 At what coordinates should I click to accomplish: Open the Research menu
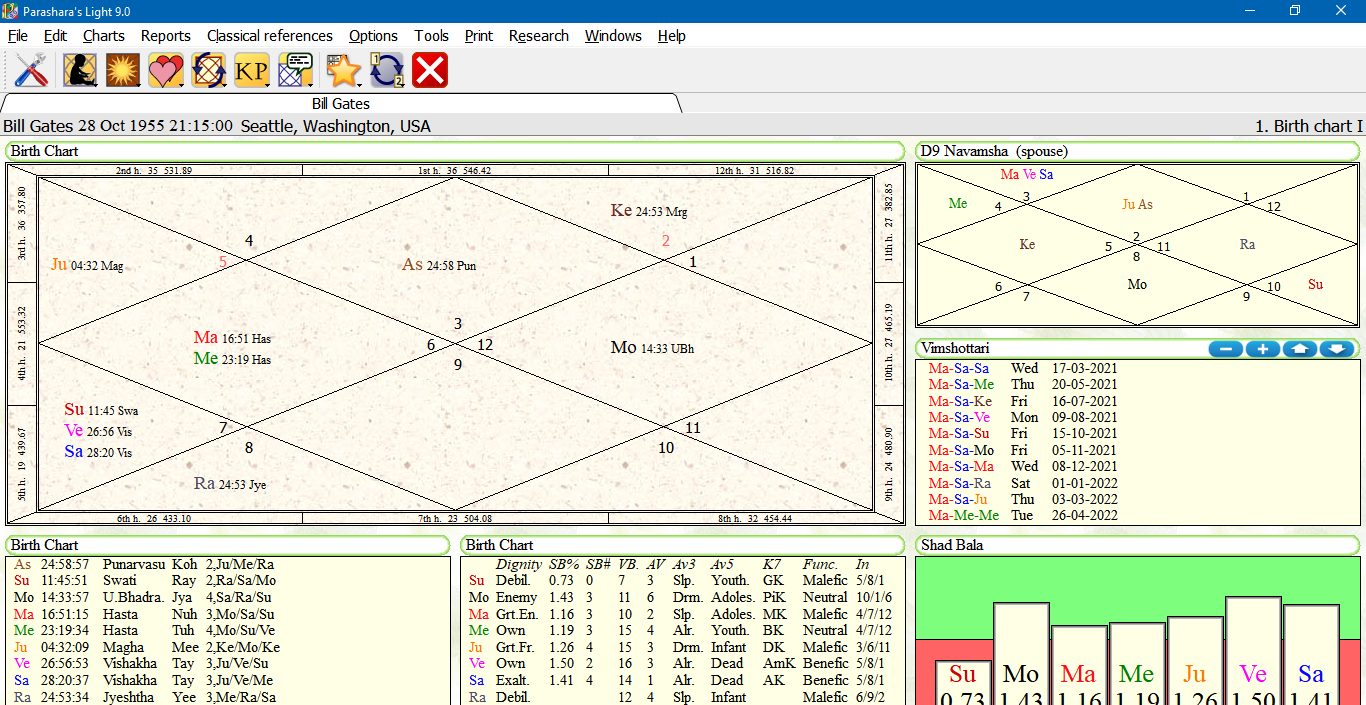[539, 36]
